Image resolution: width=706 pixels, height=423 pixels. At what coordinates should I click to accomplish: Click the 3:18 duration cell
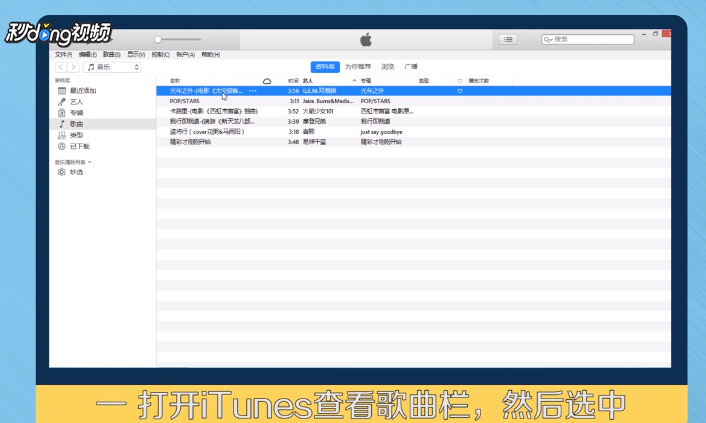[x=294, y=132]
